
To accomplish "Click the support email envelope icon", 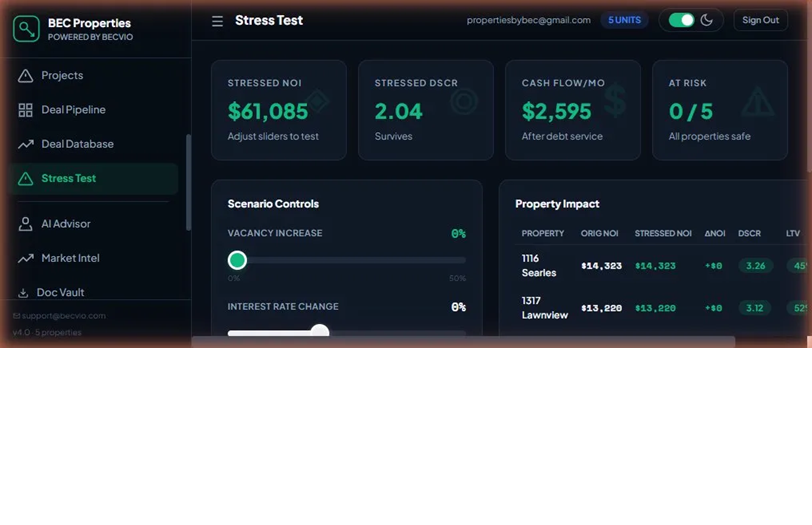I will [16, 316].
